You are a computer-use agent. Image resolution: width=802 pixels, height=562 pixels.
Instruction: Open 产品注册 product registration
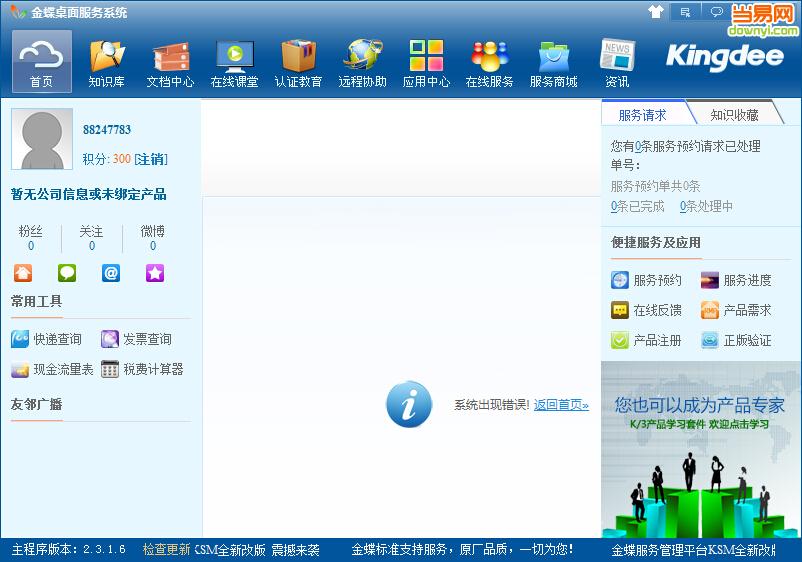(x=646, y=340)
